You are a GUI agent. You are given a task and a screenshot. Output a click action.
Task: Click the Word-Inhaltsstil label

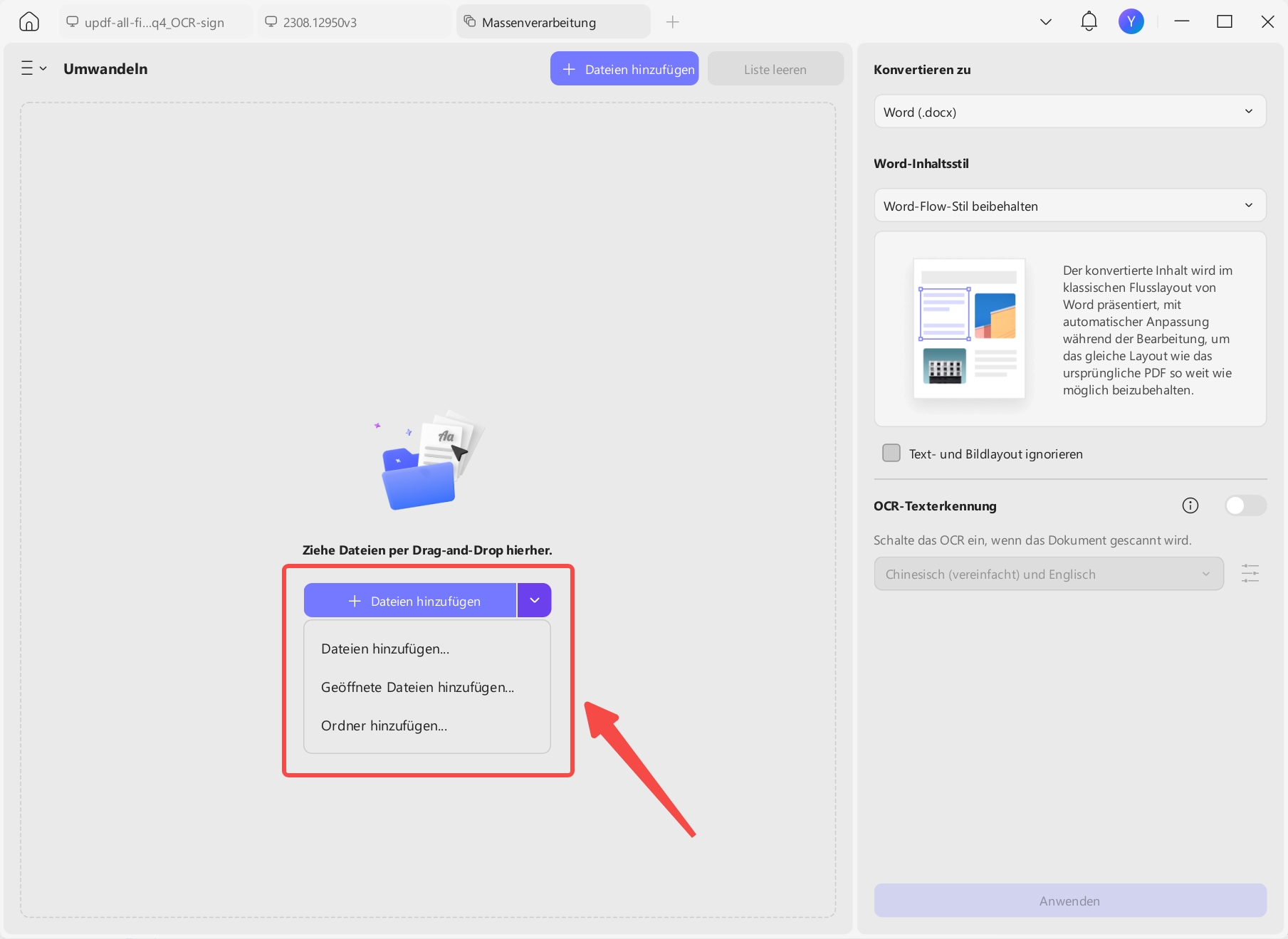coord(921,164)
